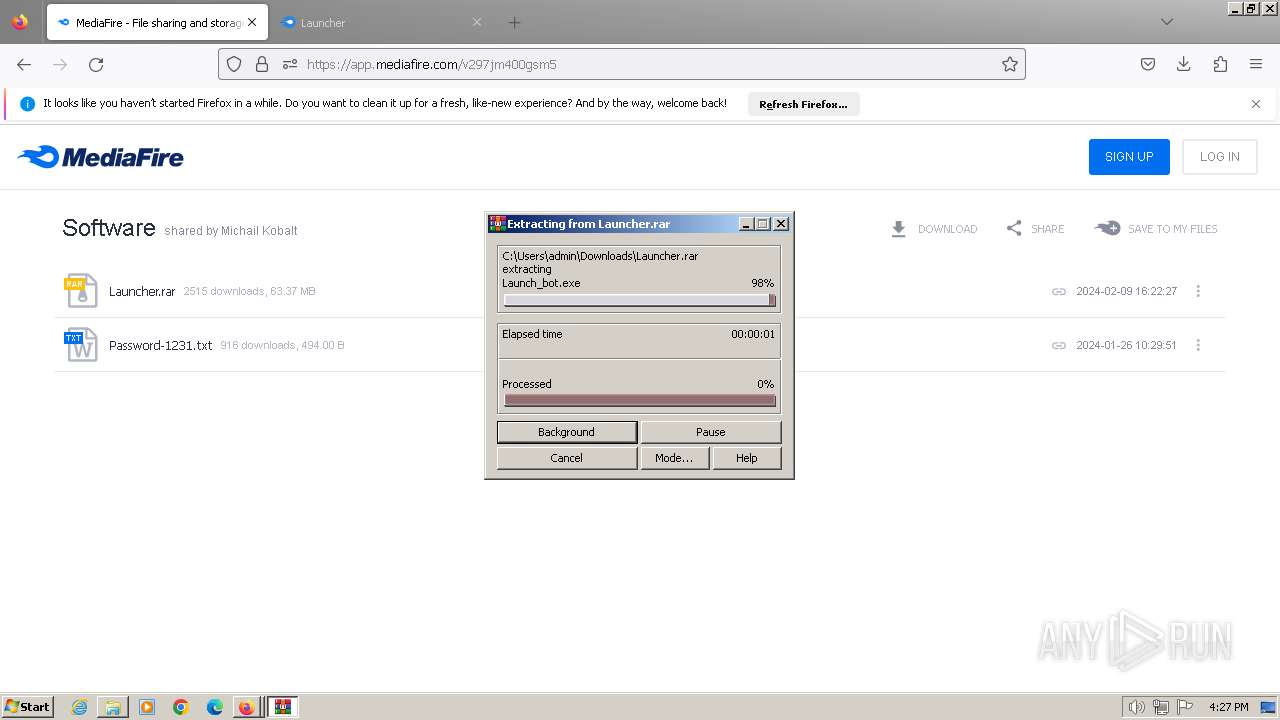Viewport: 1280px width, 720px height.
Task: Open the media player taskbar icon
Action: [x=147, y=707]
